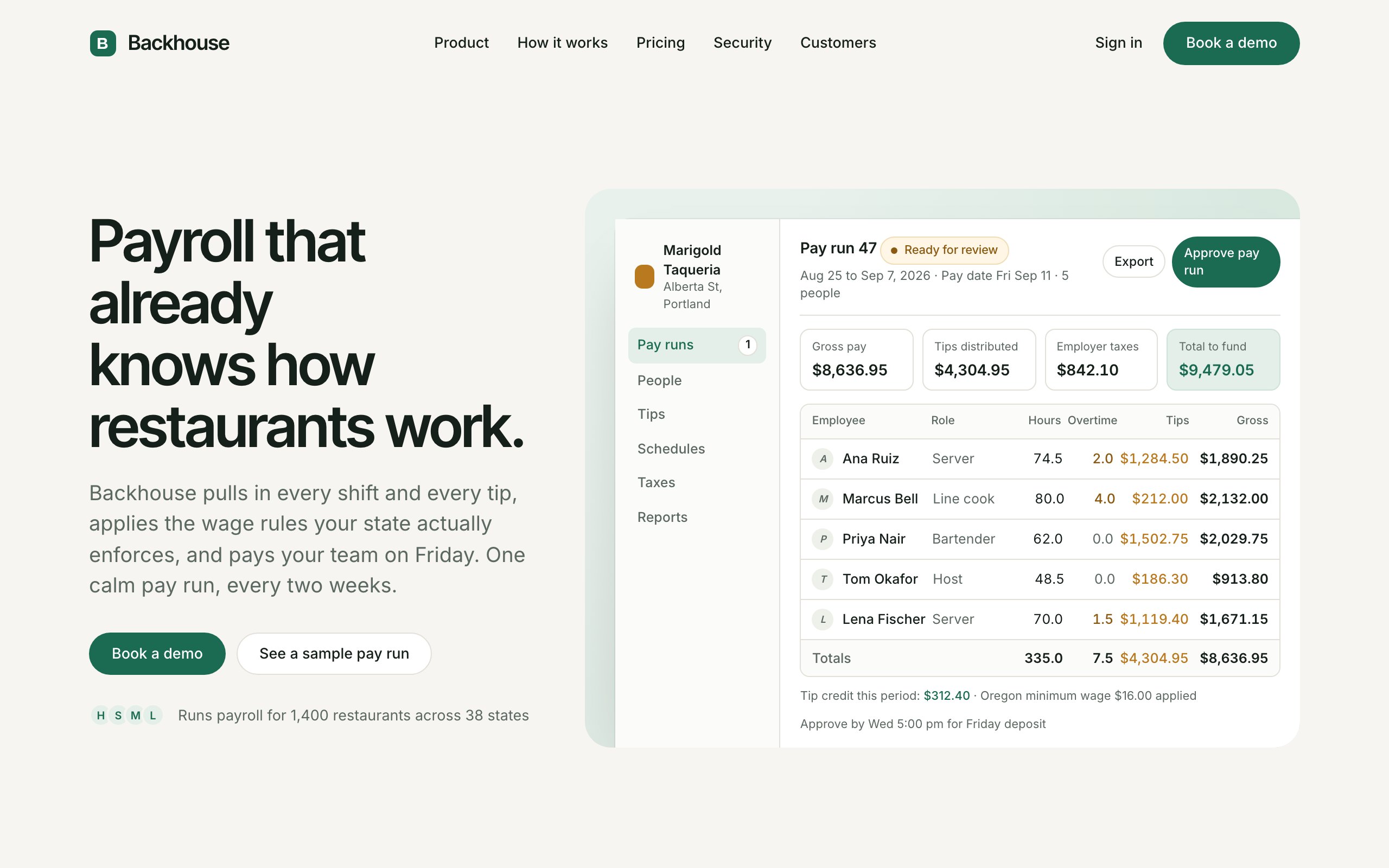Click the M customer avatar circle

point(136,716)
